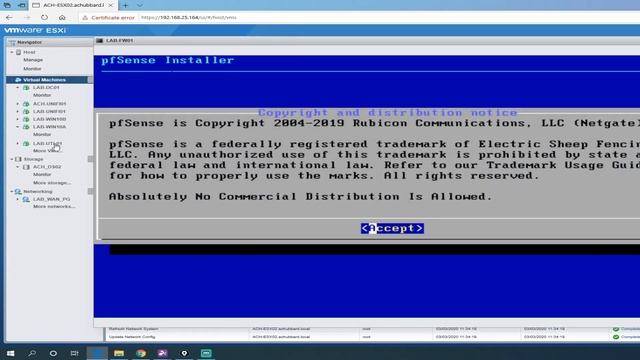Collapse the Host tree node

click(12, 52)
